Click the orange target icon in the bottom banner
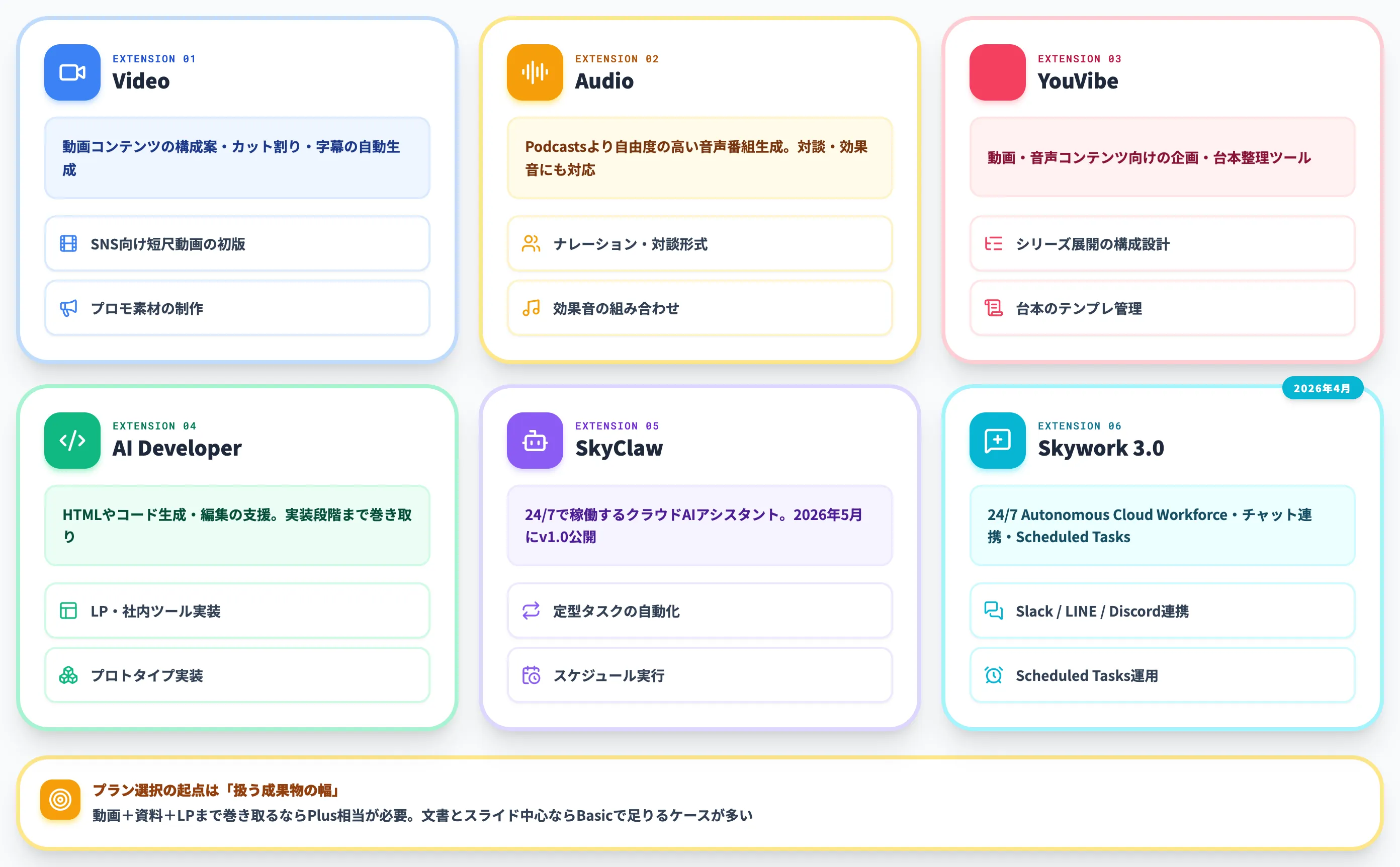 coord(60,799)
